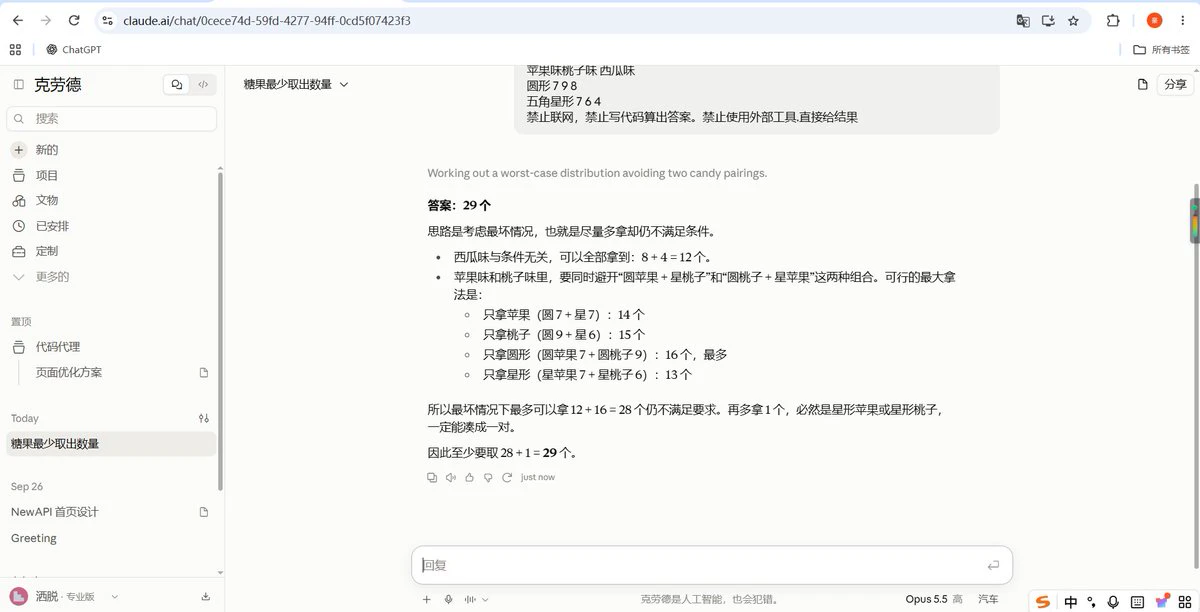Open voice mode waveform dropdown
This screenshot has width=1200, height=612.
476,599
